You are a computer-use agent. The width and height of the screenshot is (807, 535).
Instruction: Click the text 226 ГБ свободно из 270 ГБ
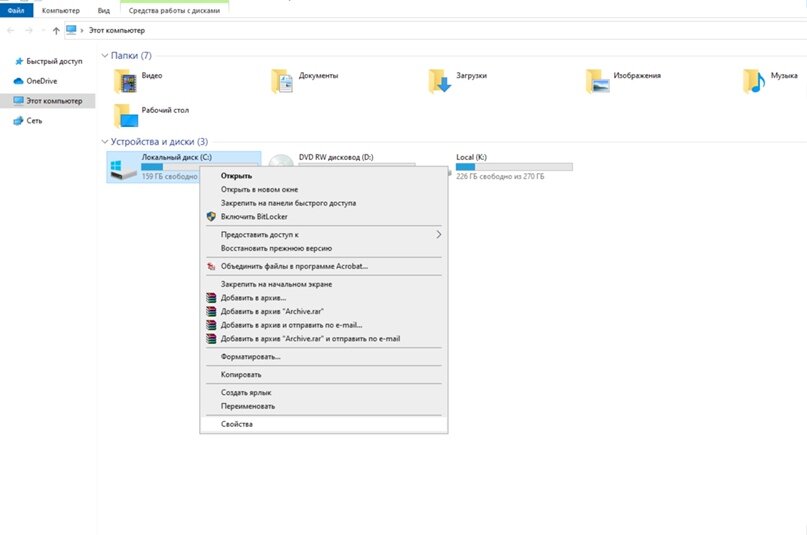pos(500,176)
